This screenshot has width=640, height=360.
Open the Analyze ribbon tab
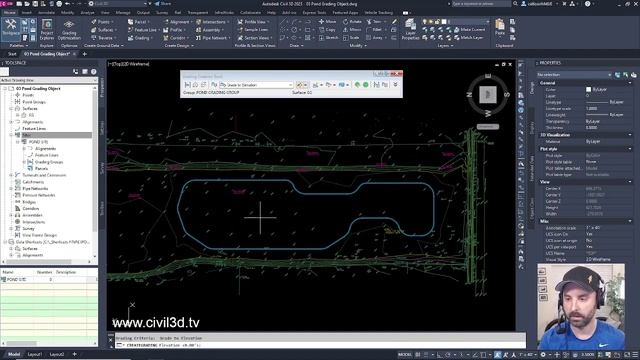tap(87, 13)
